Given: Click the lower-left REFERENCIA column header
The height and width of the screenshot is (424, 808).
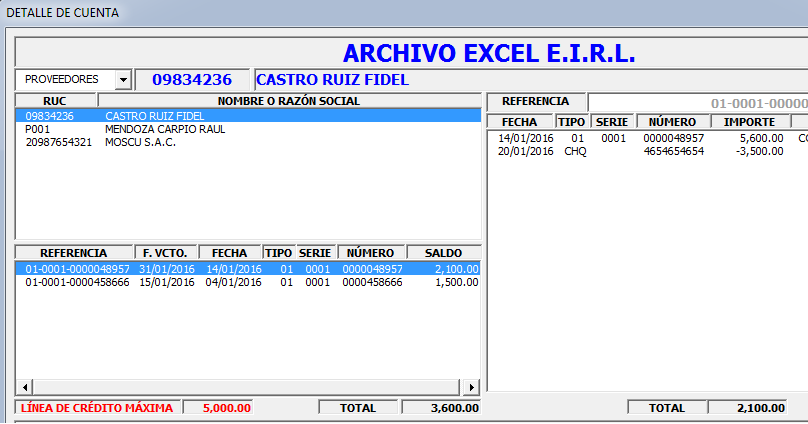Looking at the screenshot, I should coord(74,253).
